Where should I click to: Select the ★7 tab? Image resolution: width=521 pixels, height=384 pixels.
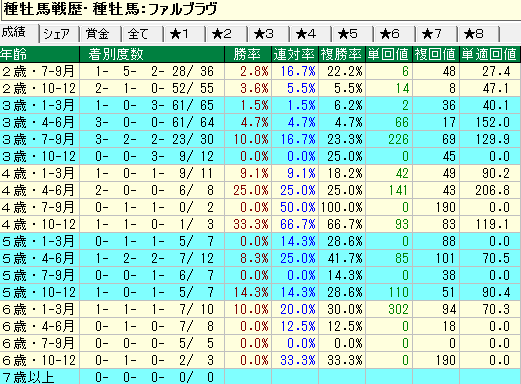tap(436, 34)
